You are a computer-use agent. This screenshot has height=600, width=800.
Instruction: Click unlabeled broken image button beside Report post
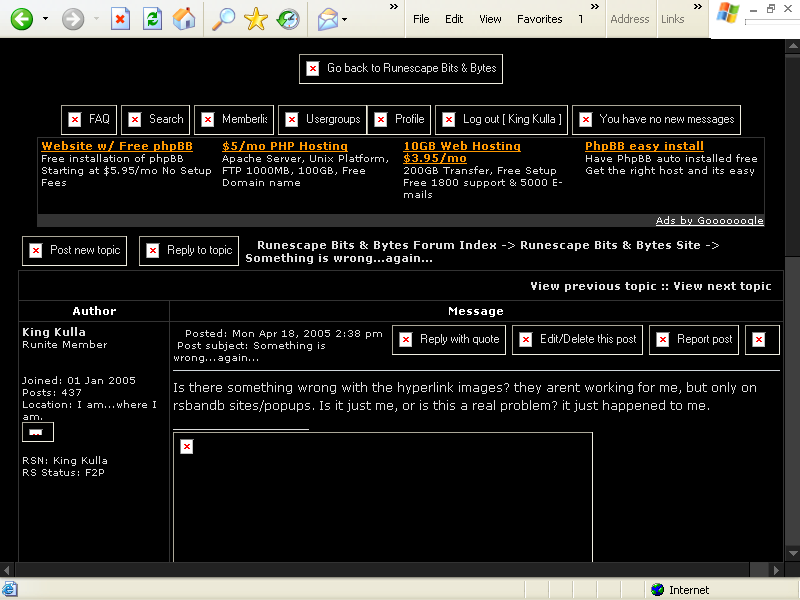point(762,340)
